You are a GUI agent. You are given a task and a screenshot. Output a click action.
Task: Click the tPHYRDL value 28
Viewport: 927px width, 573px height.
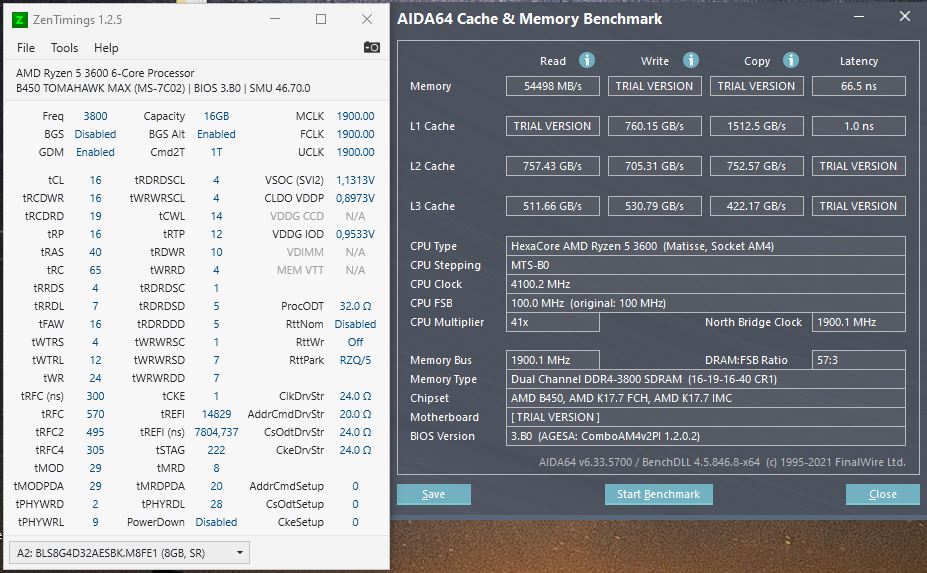216,504
